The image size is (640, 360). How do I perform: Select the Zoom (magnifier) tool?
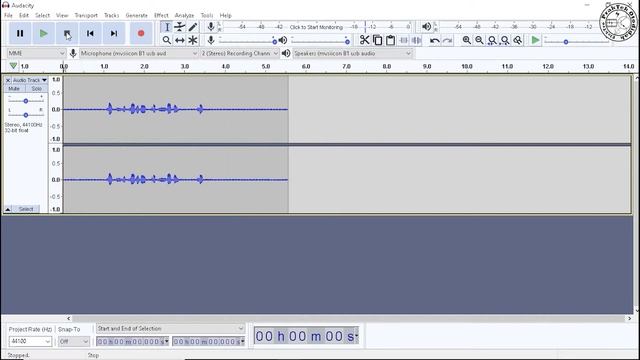coord(167,40)
